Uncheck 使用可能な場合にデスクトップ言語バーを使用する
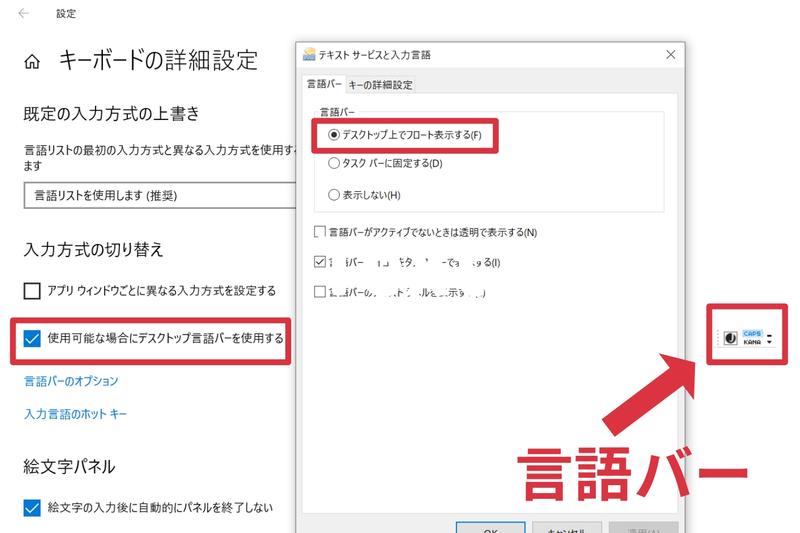The height and width of the screenshot is (533, 800). point(32,338)
